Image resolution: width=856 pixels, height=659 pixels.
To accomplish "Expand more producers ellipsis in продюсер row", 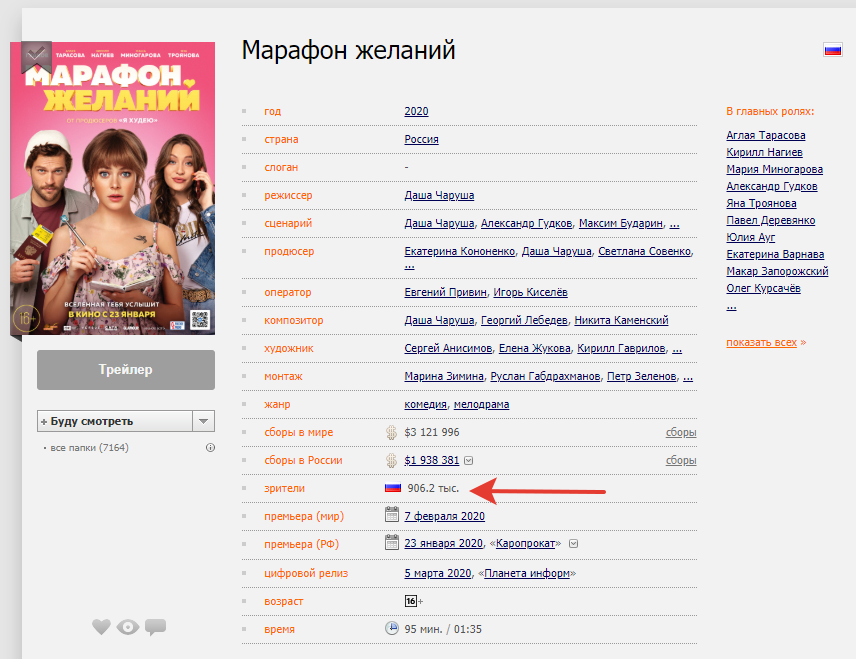I will [409, 266].
